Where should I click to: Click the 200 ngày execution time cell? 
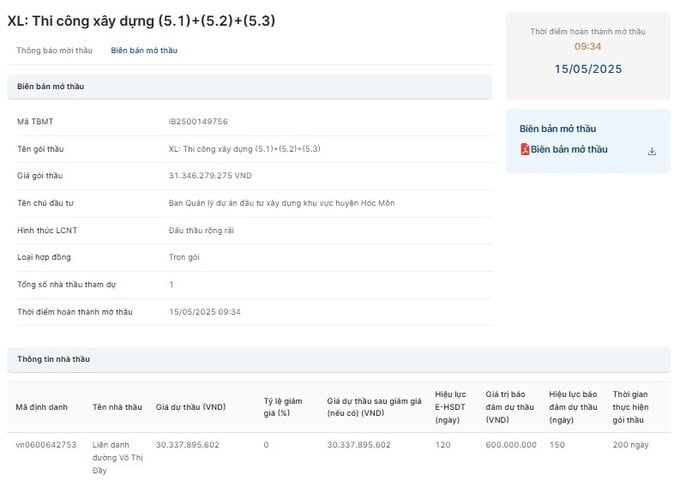pos(631,445)
